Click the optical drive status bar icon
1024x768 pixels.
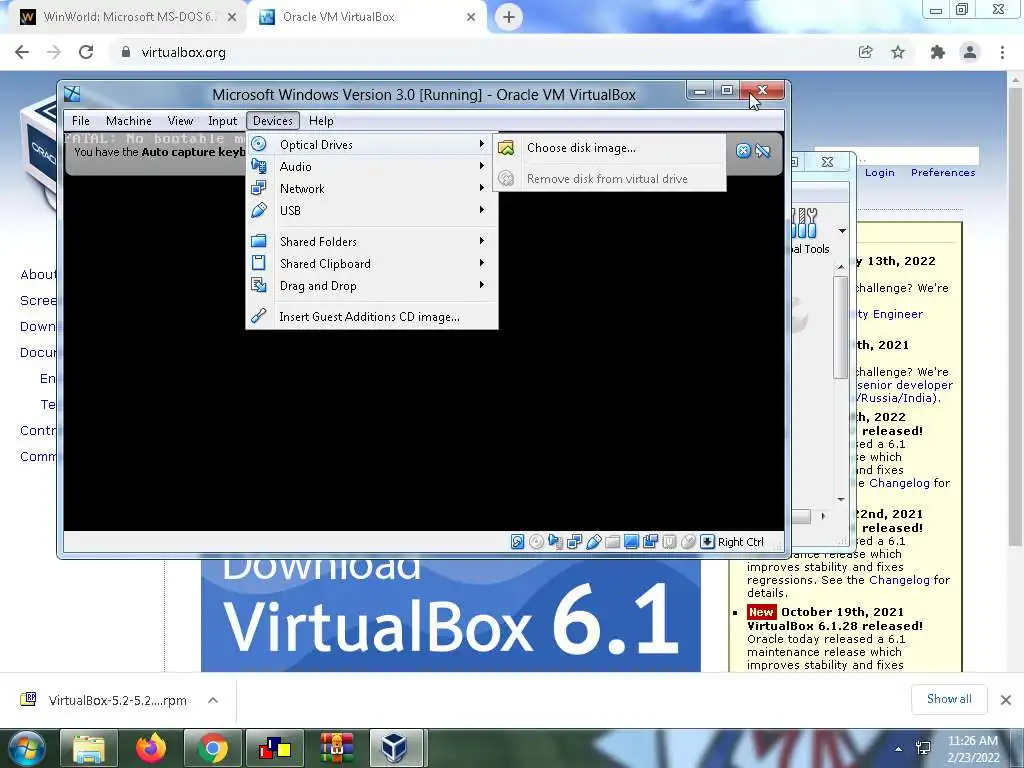point(536,541)
